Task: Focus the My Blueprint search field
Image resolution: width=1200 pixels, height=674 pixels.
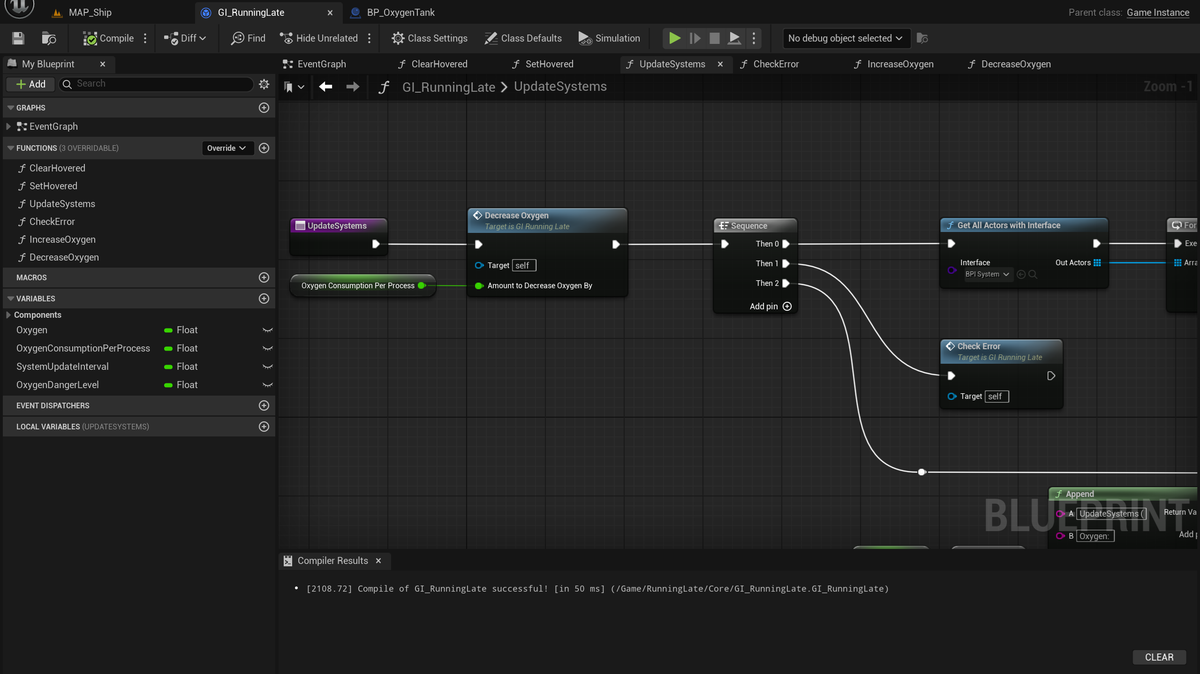Action: click(155, 84)
